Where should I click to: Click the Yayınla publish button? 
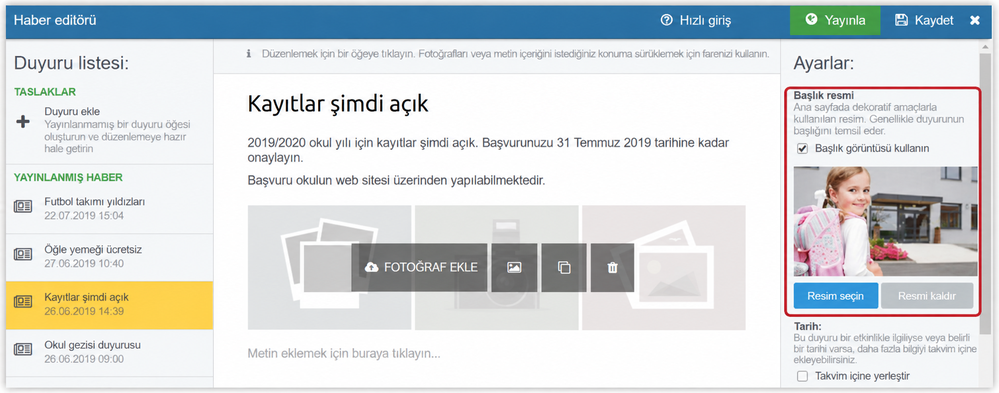tap(835, 20)
